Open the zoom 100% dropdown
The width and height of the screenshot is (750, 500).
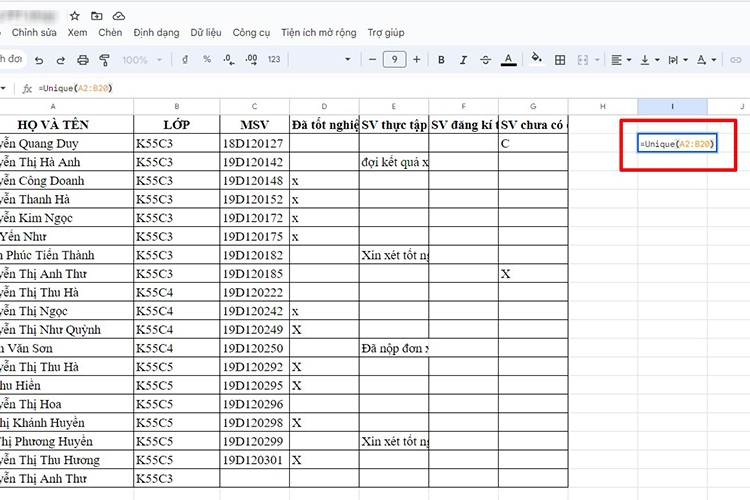(x=142, y=60)
